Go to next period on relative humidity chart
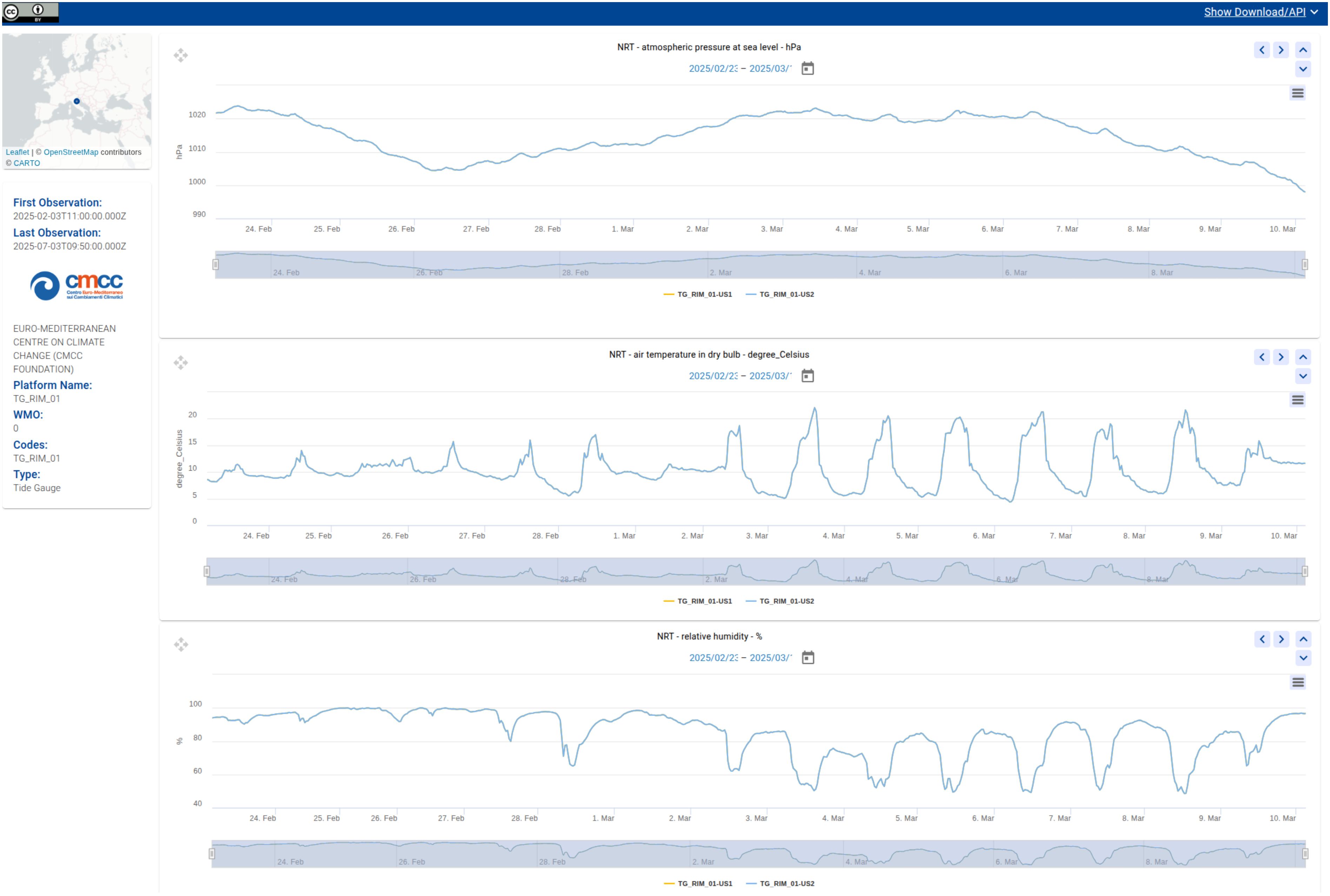Screen dimensions: 1330x896 point(1282,639)
